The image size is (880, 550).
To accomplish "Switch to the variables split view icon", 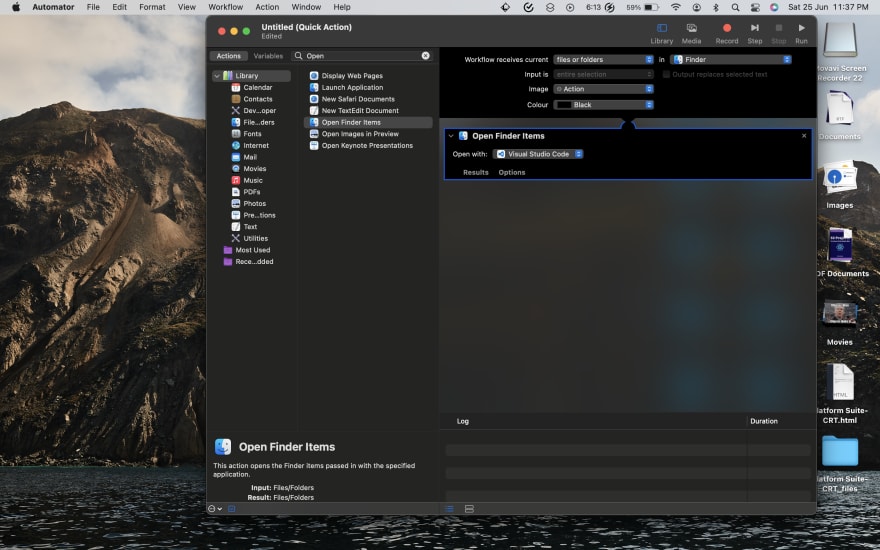I will (x=469, y=509).
